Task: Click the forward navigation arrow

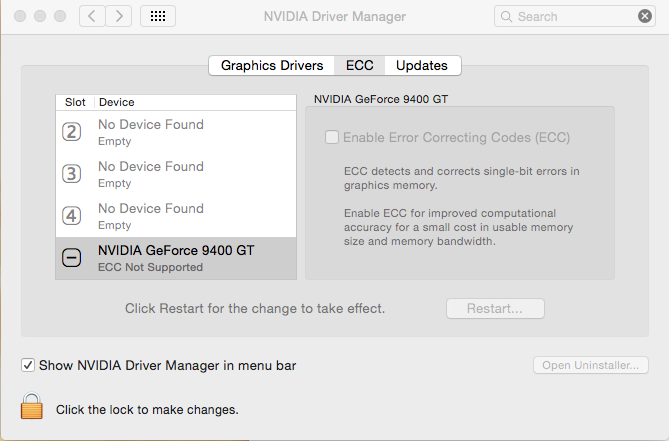Action: click(119, 16)
